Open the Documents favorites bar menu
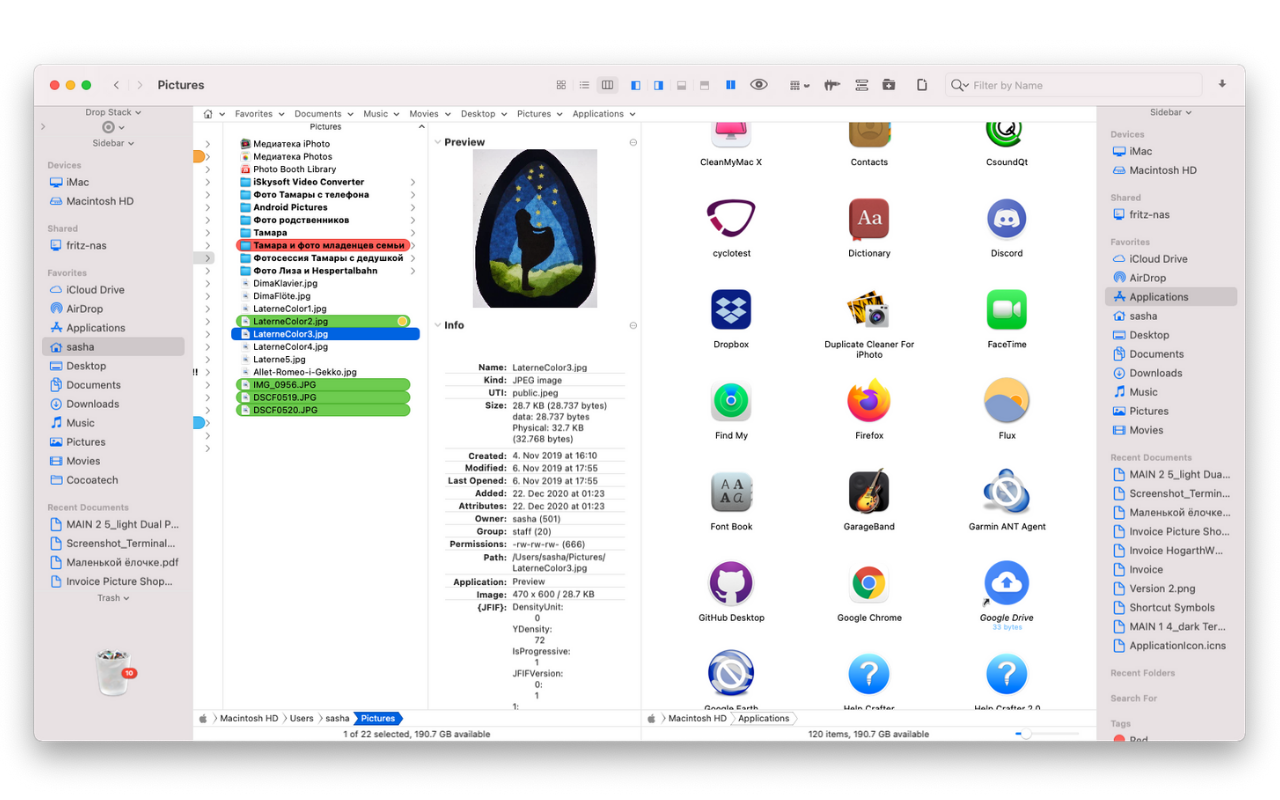Image resolution: width=1280 pixels, height=800 pixels. [323, 114]
